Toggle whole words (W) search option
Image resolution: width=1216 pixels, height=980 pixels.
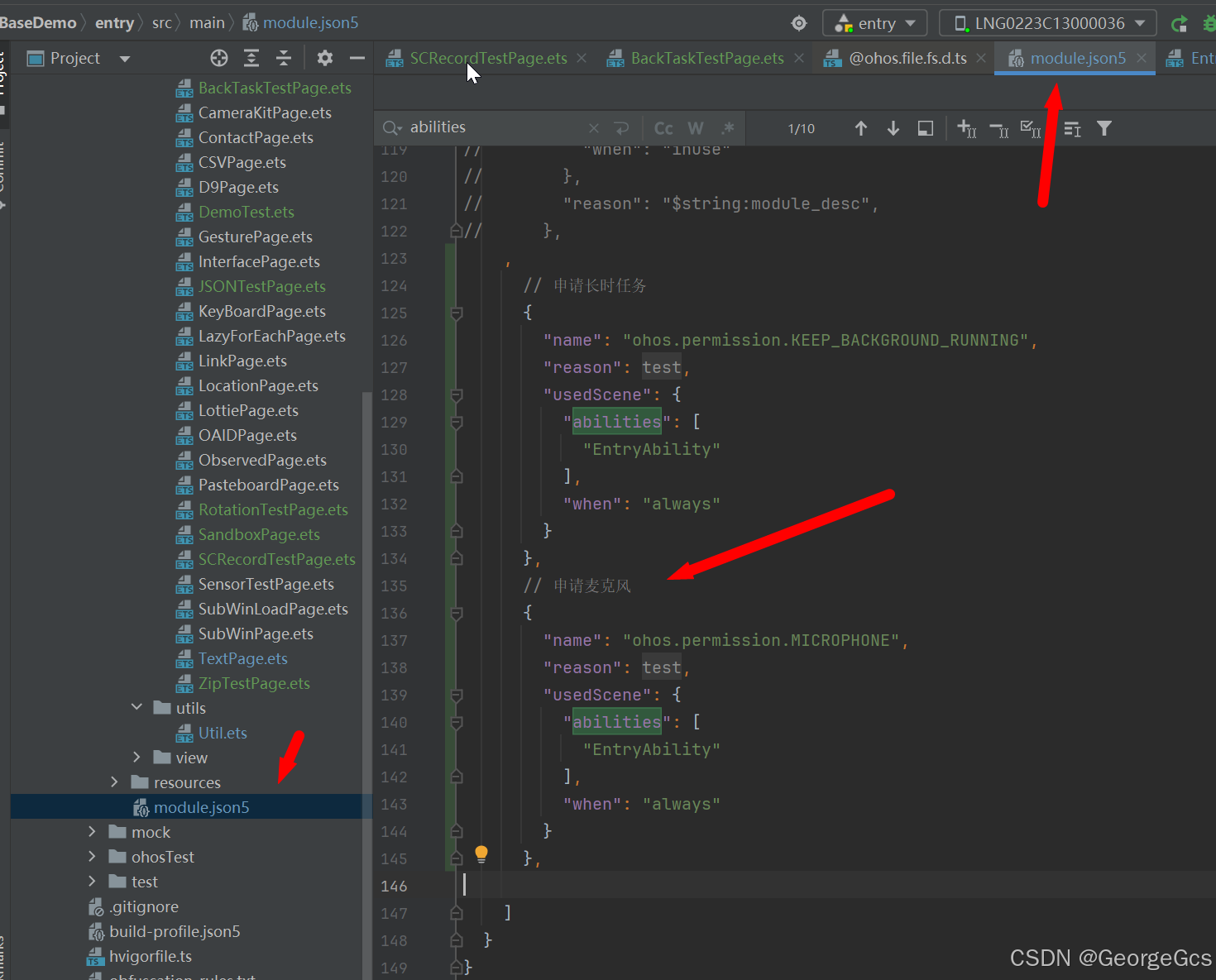tap(696, 128)
